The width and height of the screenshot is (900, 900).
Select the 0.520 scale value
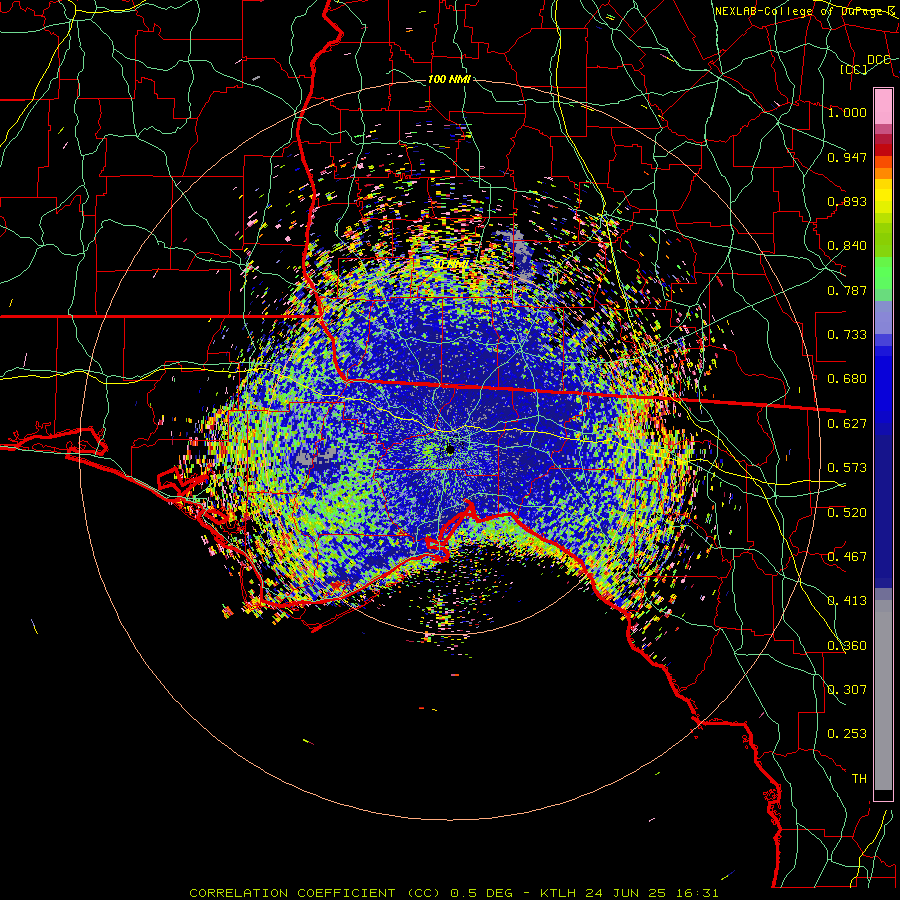(x=847, y=513)
